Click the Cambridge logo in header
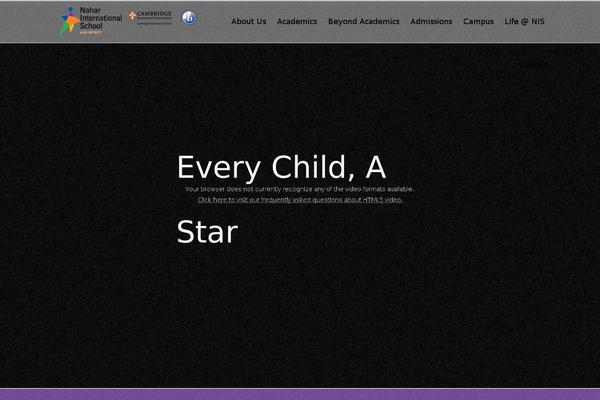The height and width of the screenshot is (400, 600). (150, 17)
